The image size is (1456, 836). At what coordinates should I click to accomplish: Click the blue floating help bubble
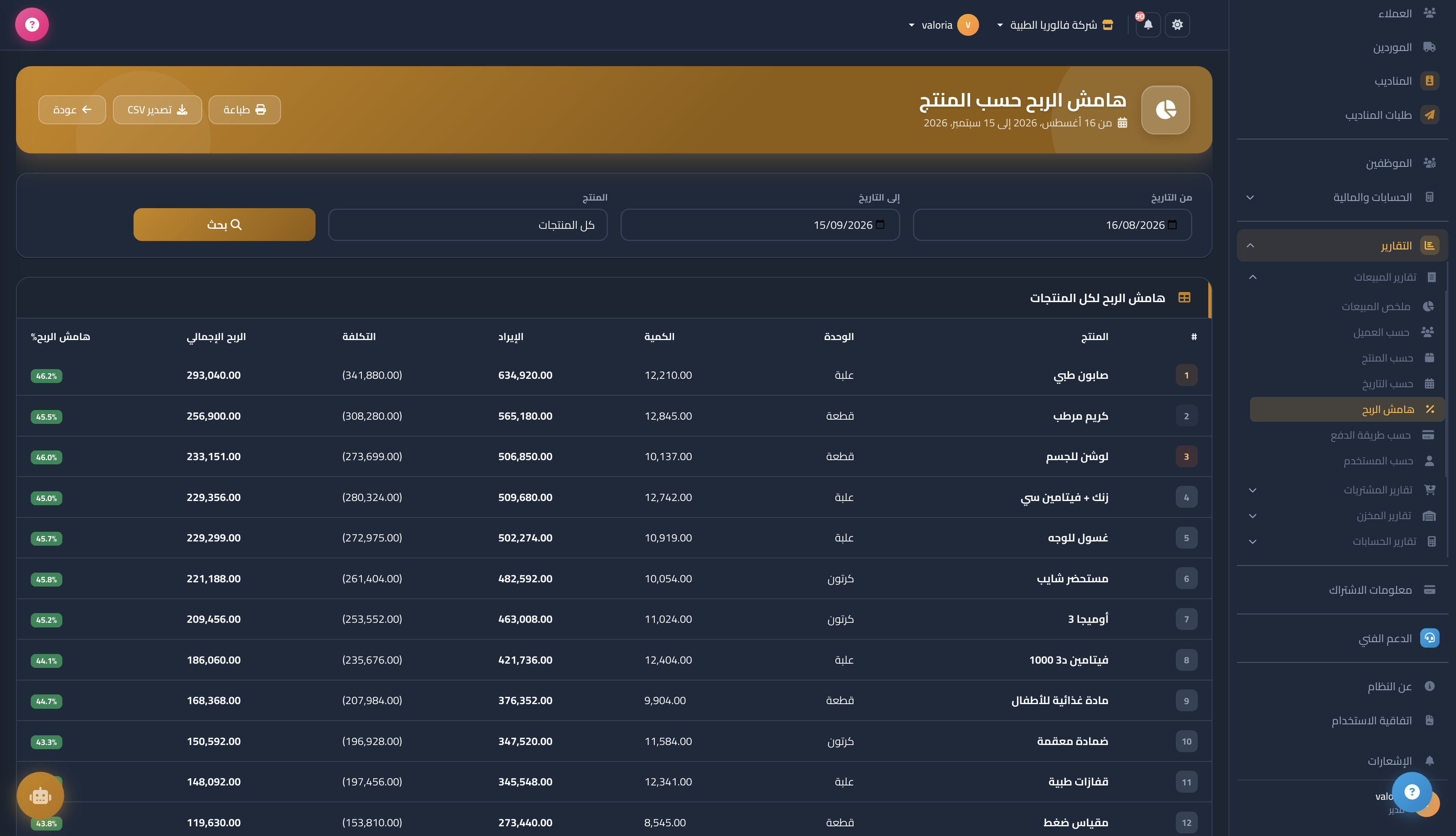[1412, 792]
